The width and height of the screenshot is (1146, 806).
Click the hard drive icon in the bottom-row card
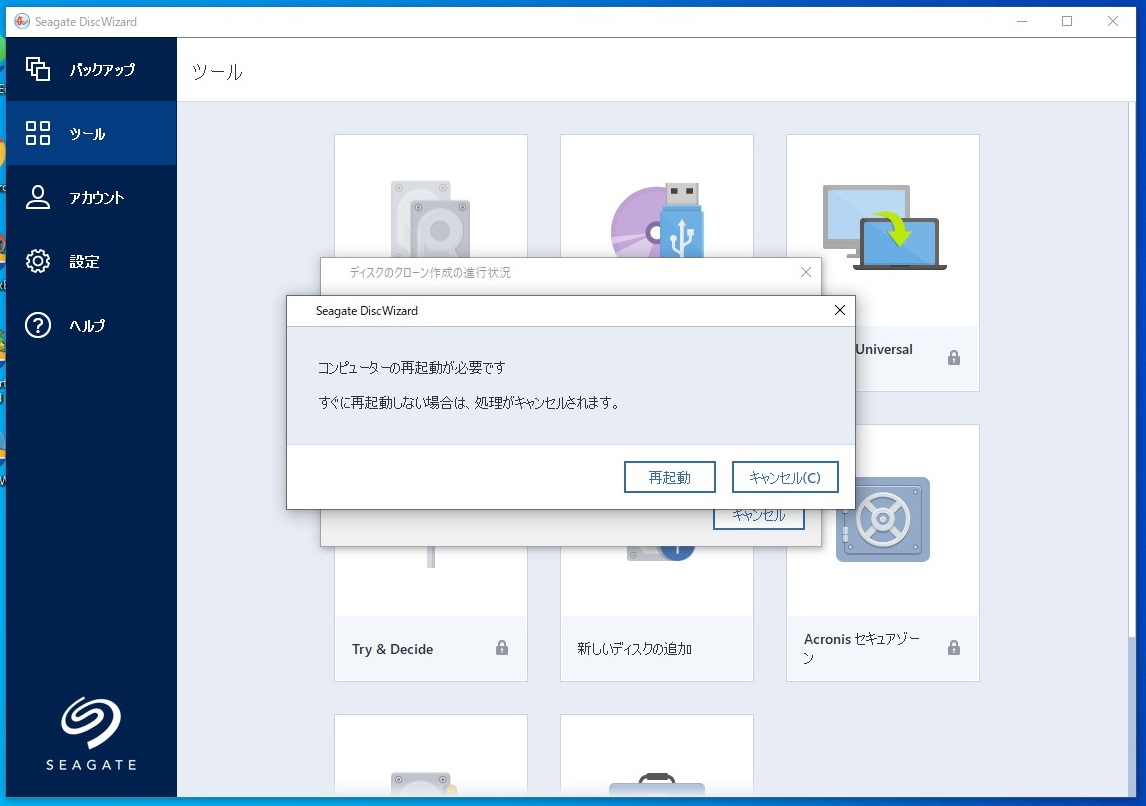[x=425, y=783]
